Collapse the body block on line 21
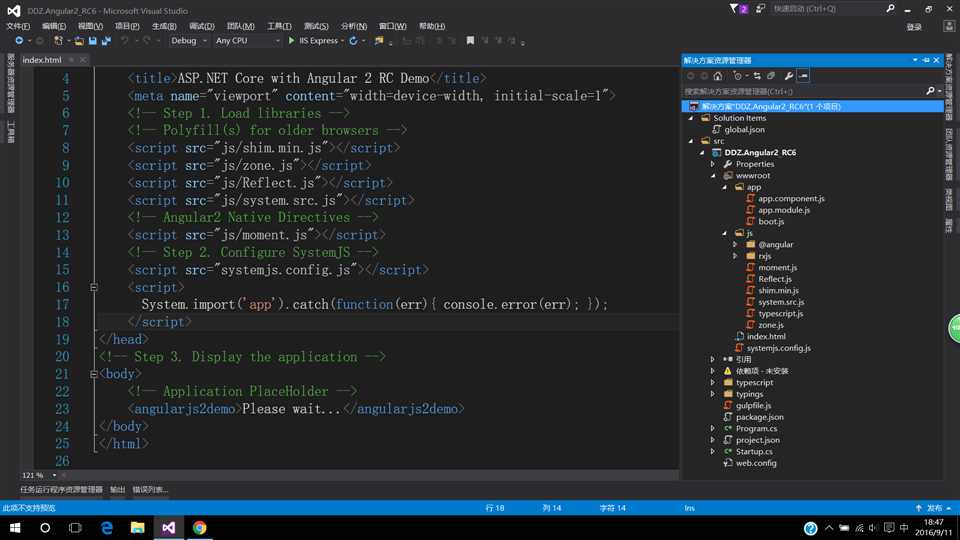 (x=94, y=373)
